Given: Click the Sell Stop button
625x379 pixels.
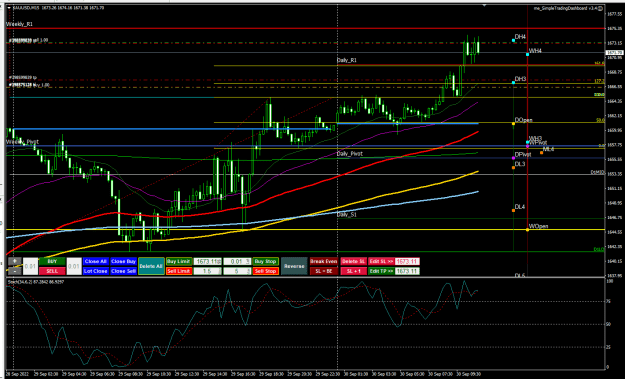Looking at the screenshot, I should [265, 271].
